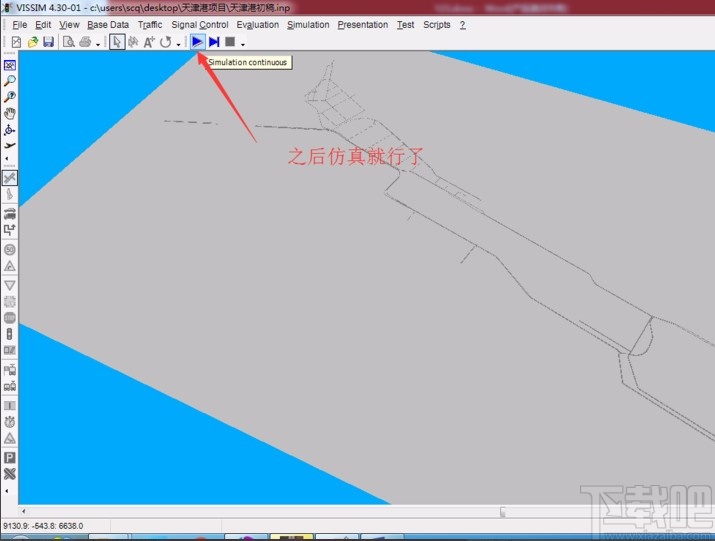Open the Evaluation menu
Viewport: 715px width, 541px height.
[x=257, y=25]
